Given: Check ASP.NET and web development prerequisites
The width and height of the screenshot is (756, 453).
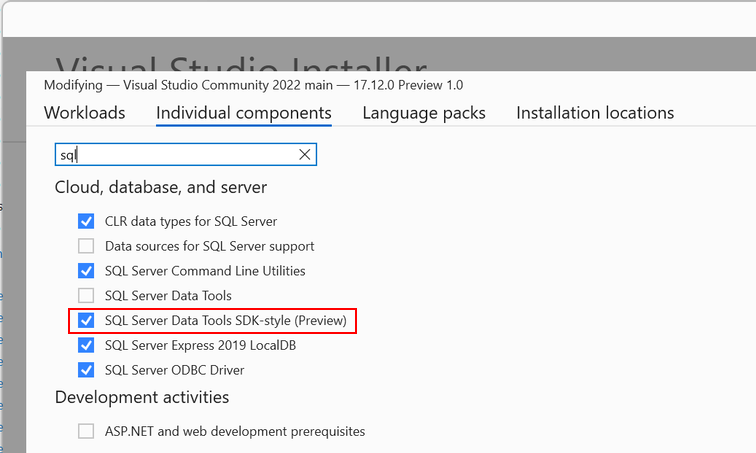Looking at the screenshot, I should (86, 432).
